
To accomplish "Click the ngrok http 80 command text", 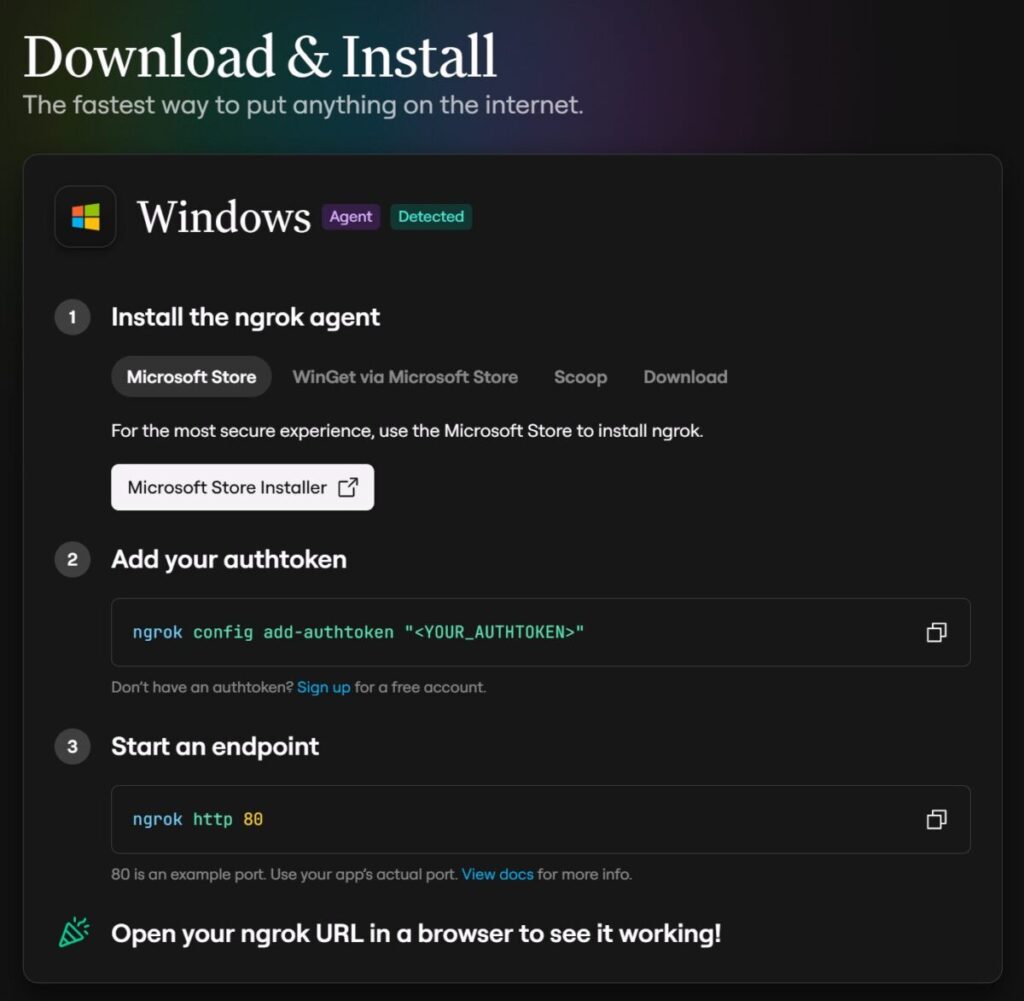I will 198,819.
